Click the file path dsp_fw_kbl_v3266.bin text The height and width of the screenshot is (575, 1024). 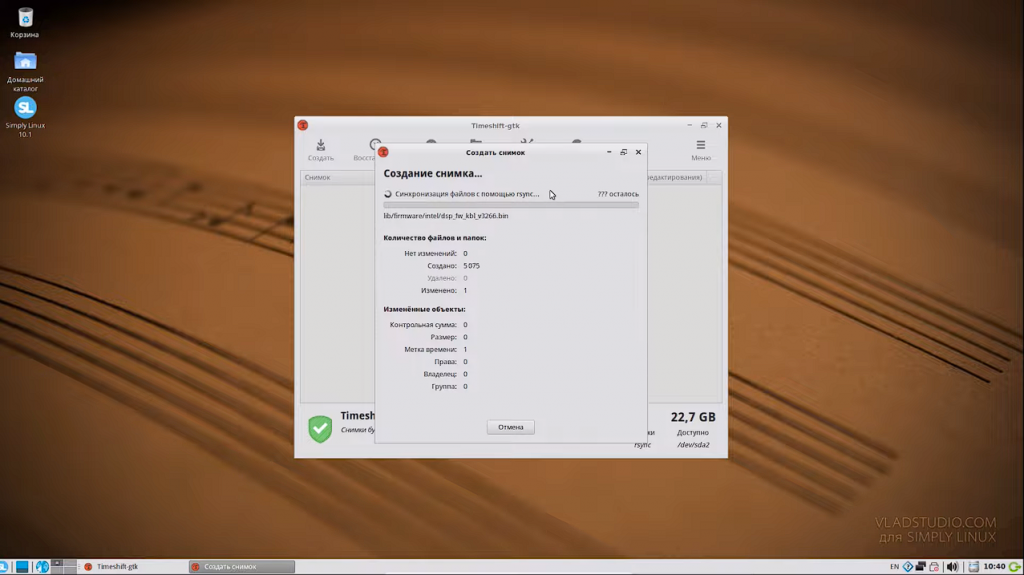pyautogui.click(x=445, y=216)
